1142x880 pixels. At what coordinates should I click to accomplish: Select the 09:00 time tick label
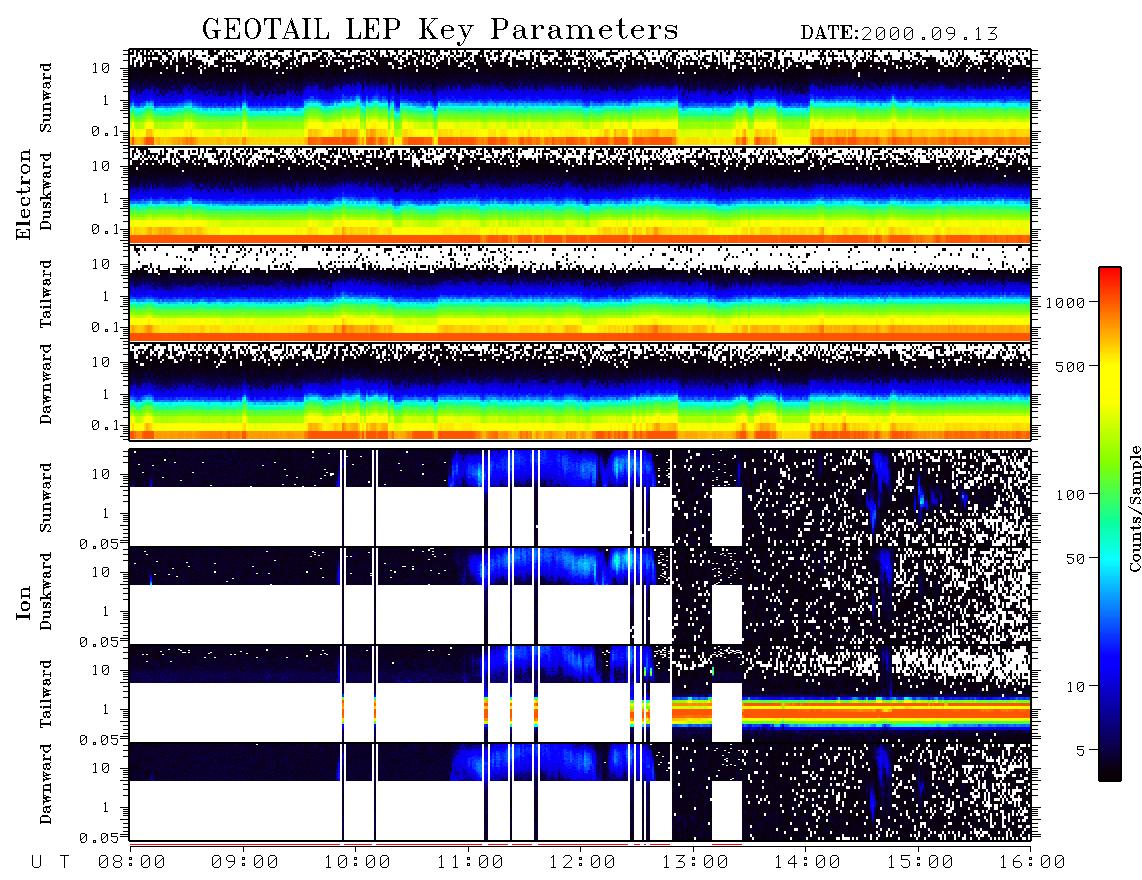(x=244, y=862)
